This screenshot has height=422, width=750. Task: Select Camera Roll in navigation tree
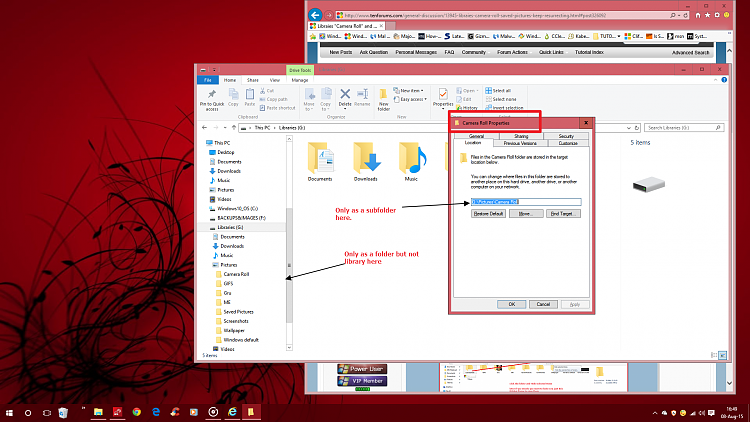(236, 274)
